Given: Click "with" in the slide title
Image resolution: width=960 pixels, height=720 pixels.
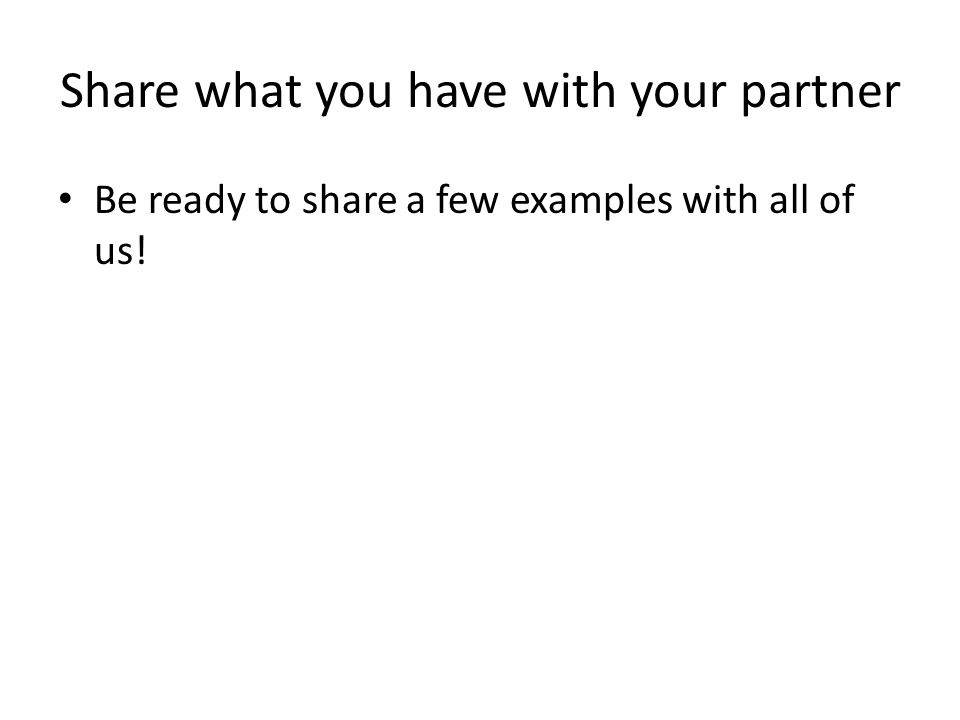Looking at the screenshot, I should click(569, 91).
